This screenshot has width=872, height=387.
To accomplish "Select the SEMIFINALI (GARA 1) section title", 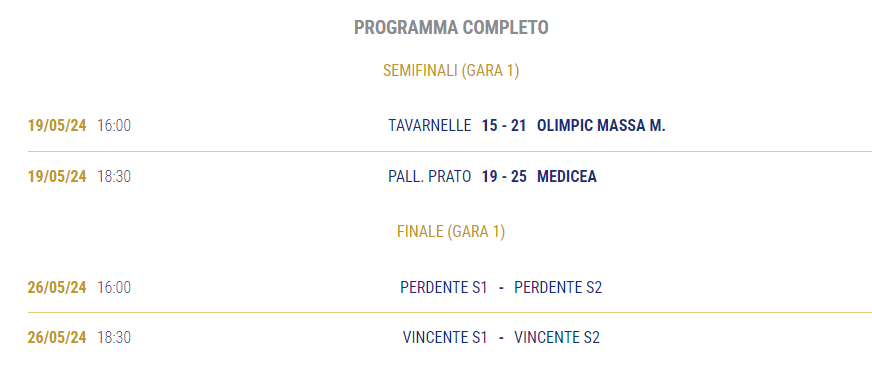I will [451, 71].
